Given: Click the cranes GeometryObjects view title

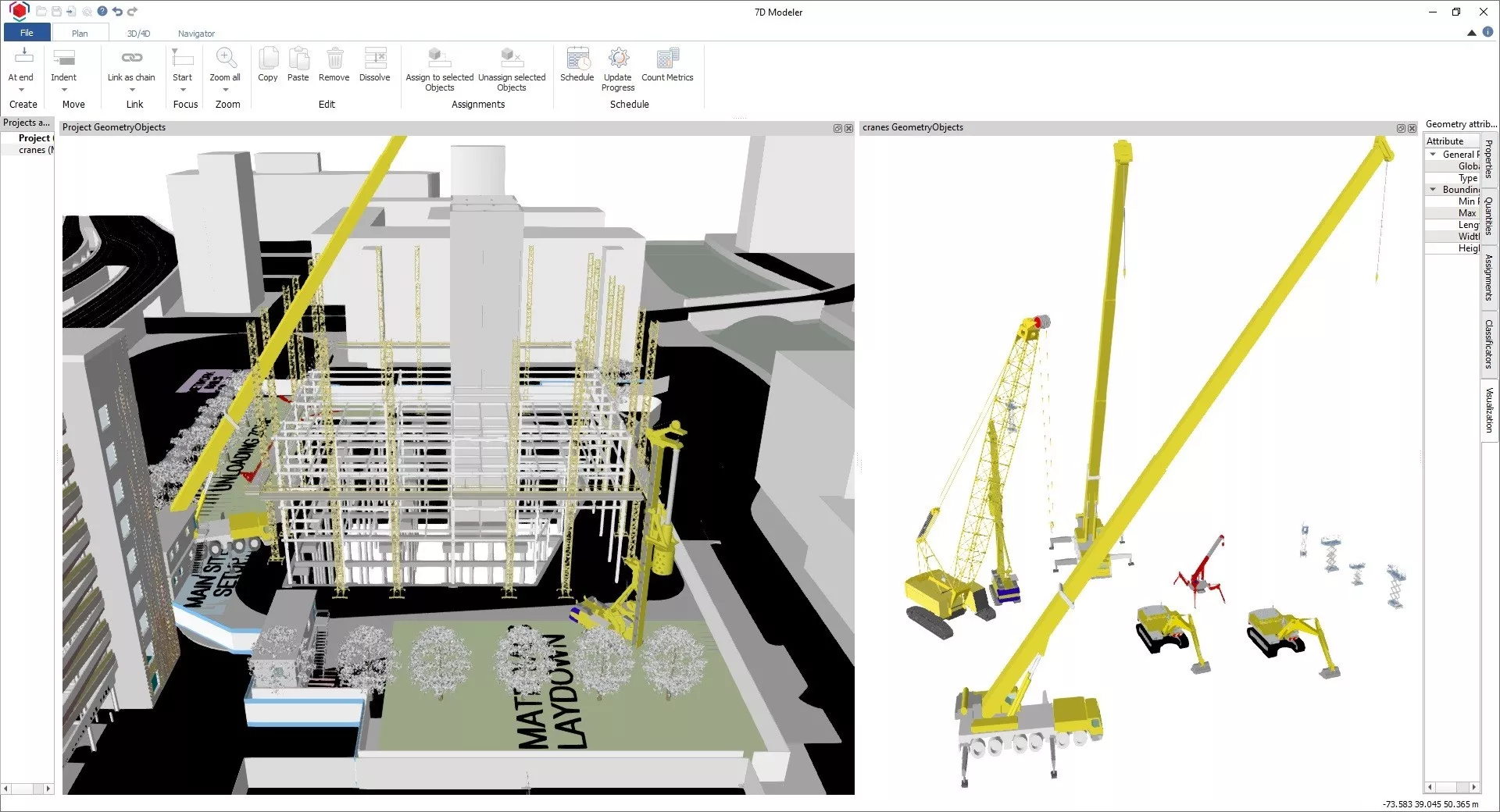Looking at the screenshot, I should point(912,127).
